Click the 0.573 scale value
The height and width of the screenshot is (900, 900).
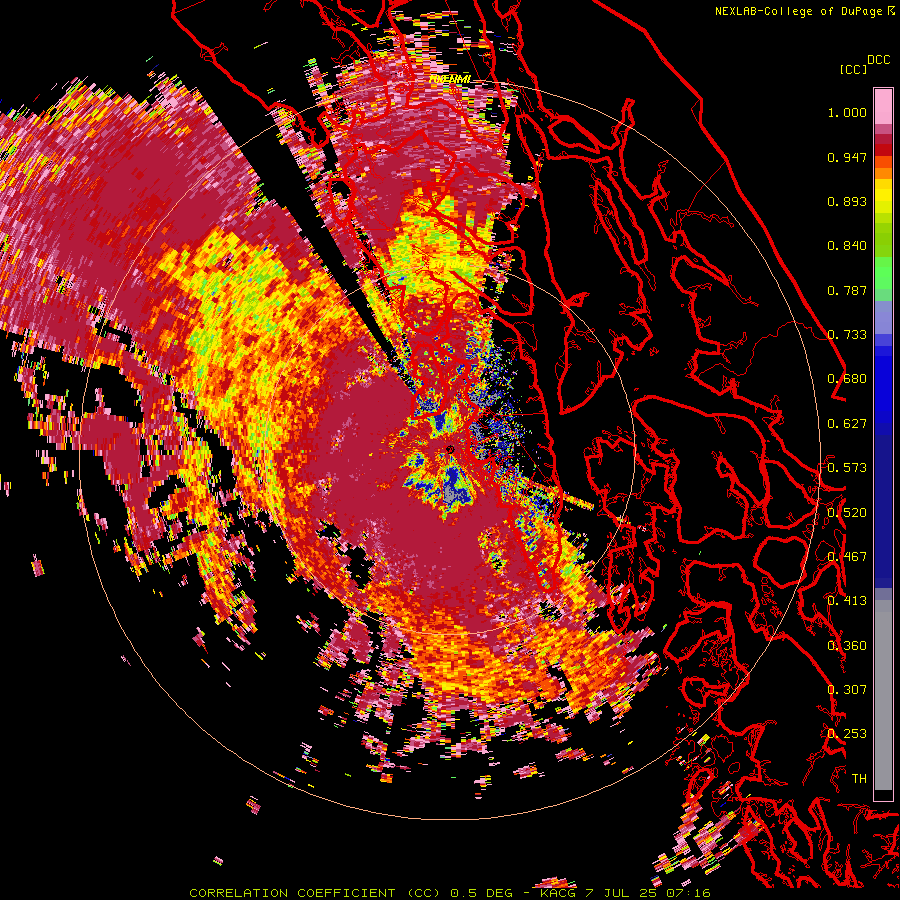point(847,468)
